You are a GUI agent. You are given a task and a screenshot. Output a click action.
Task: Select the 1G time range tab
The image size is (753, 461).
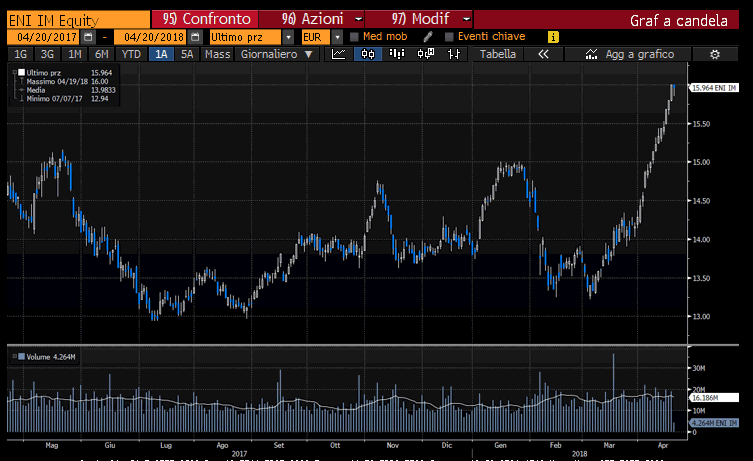point(21,54)
